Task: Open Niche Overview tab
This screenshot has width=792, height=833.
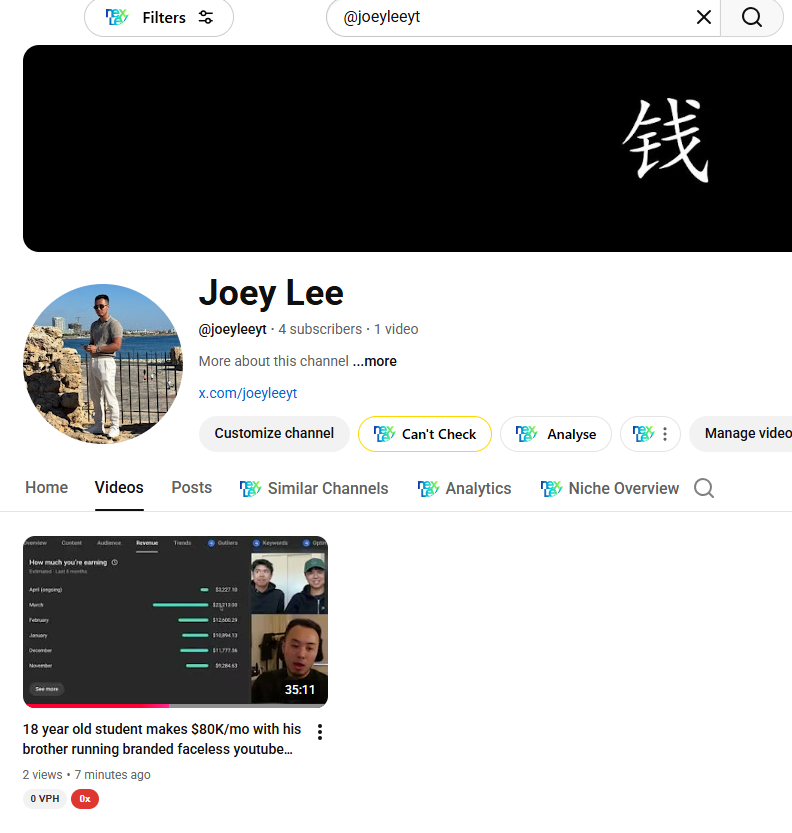Action: click(x=609, y=488)
